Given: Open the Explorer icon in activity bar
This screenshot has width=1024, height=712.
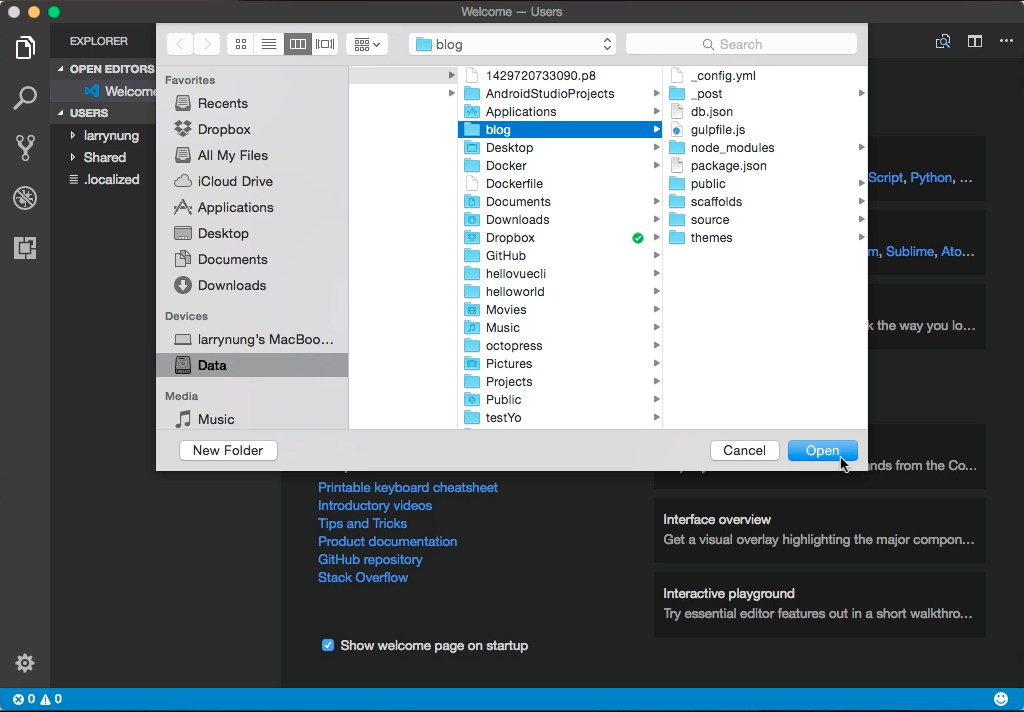Looking at the screenshot, I should (25, 48).
